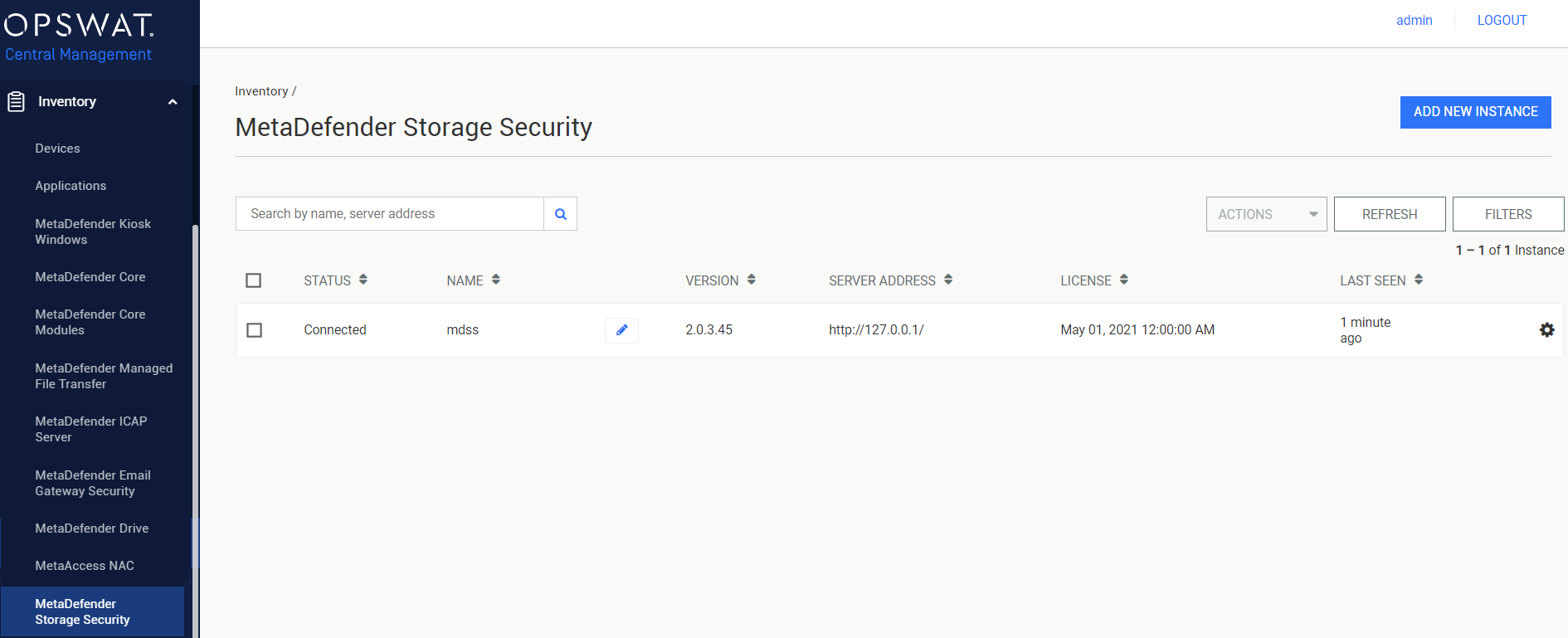Go to MetaDefender Kiosk Windows

pyautogui.click(x=93, y=231)
